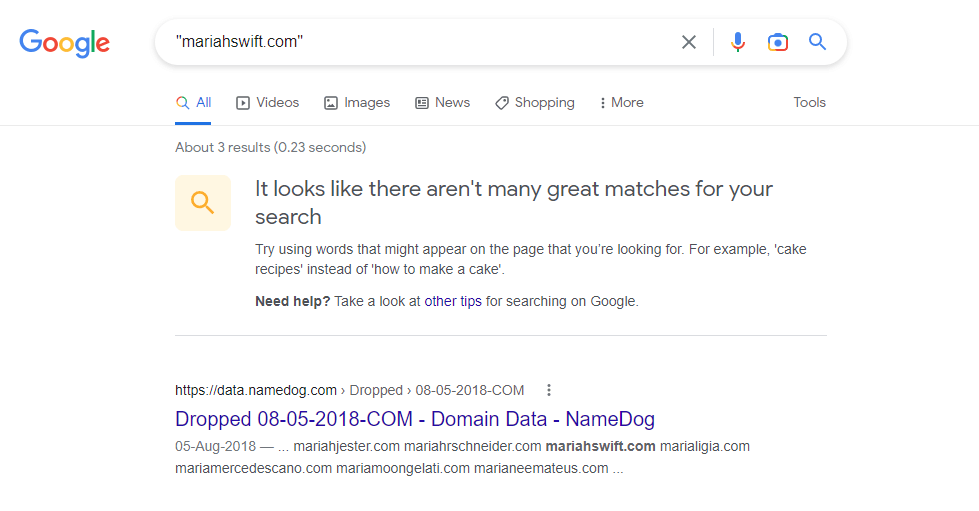The width and height of the screenshot is (979, 511).
Task: Start voice search with the microphone icon
Action: (737, 42)
